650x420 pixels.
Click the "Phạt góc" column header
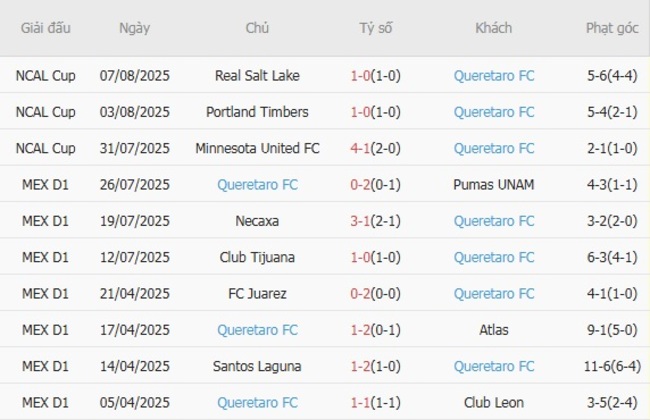(612, 28)
